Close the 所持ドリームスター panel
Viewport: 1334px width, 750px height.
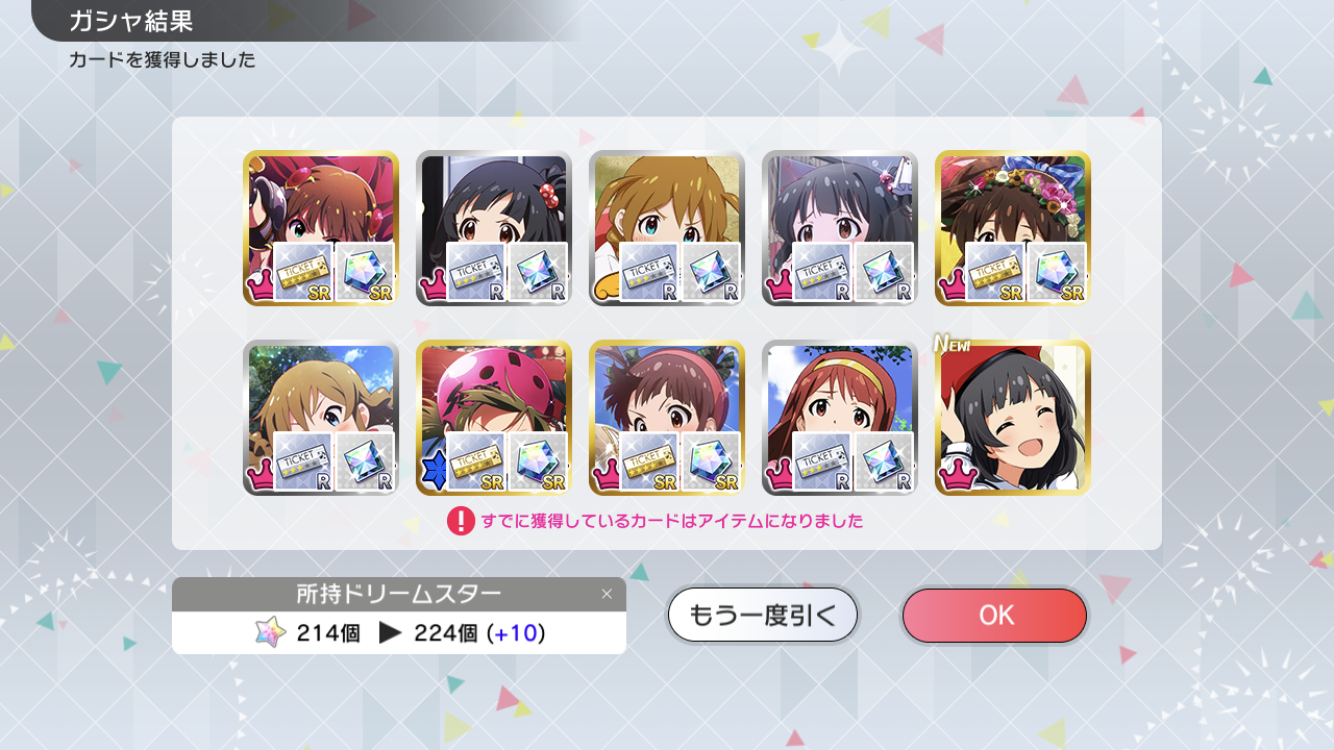point(606,594)
